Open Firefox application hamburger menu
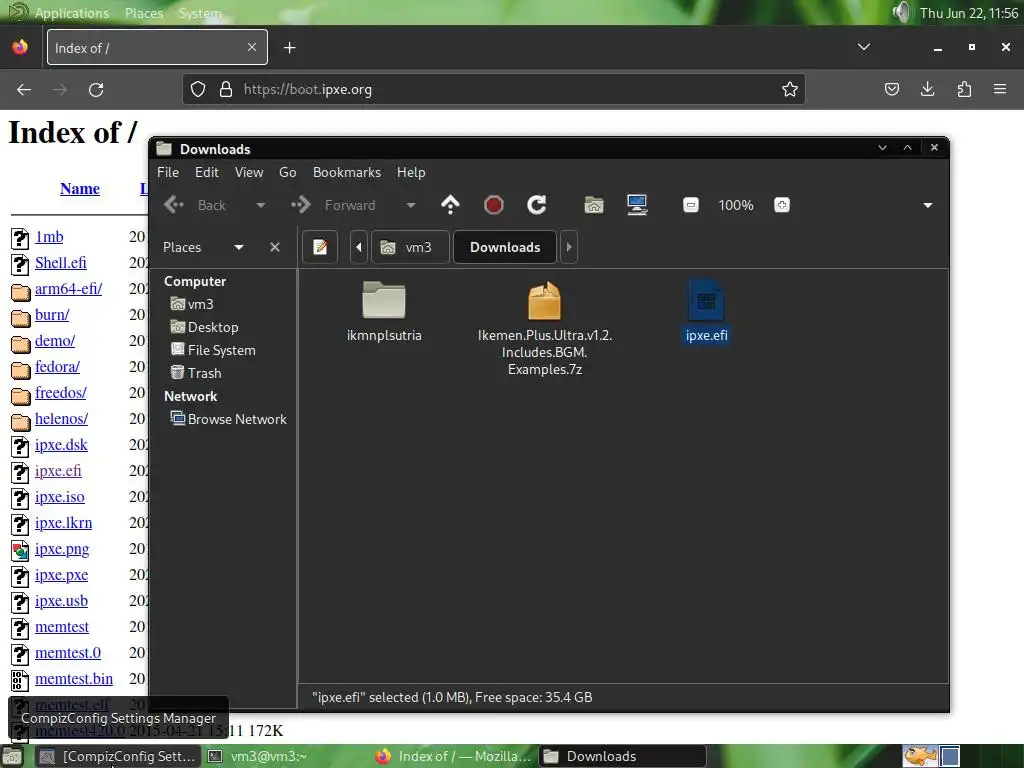Image resolution: width=1024 pixels, height=768 pixels. coord(1000,89)
